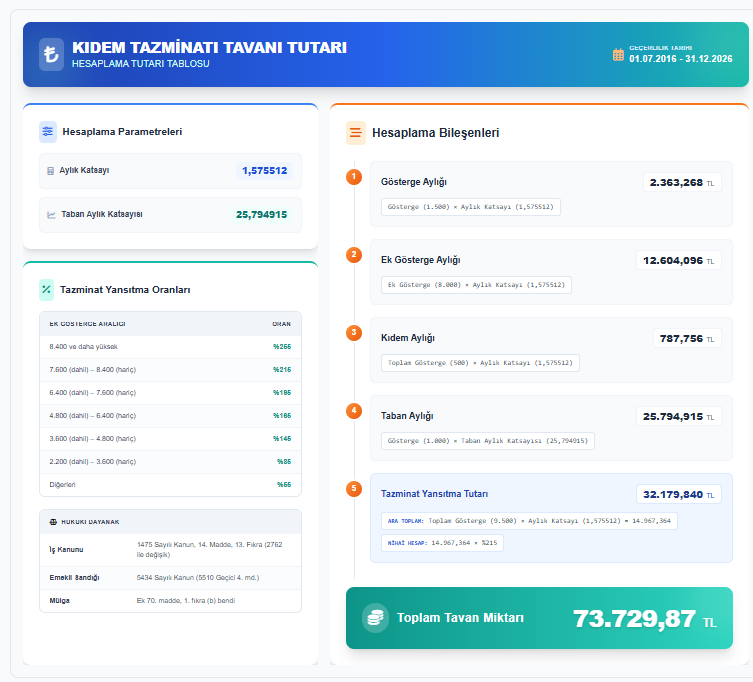Click the coins icon beside Toplam Tavan Miktarı
Screen dimensions: 753x682
pyautogui.click(x=376, y=618)
